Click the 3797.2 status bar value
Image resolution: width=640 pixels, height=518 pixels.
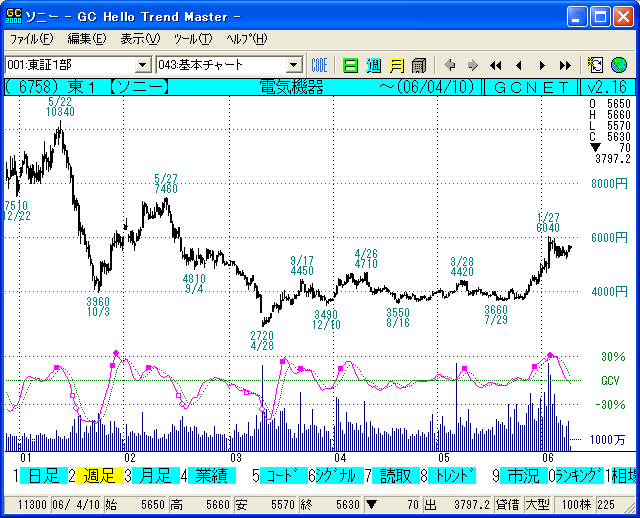tap(471, 505)
